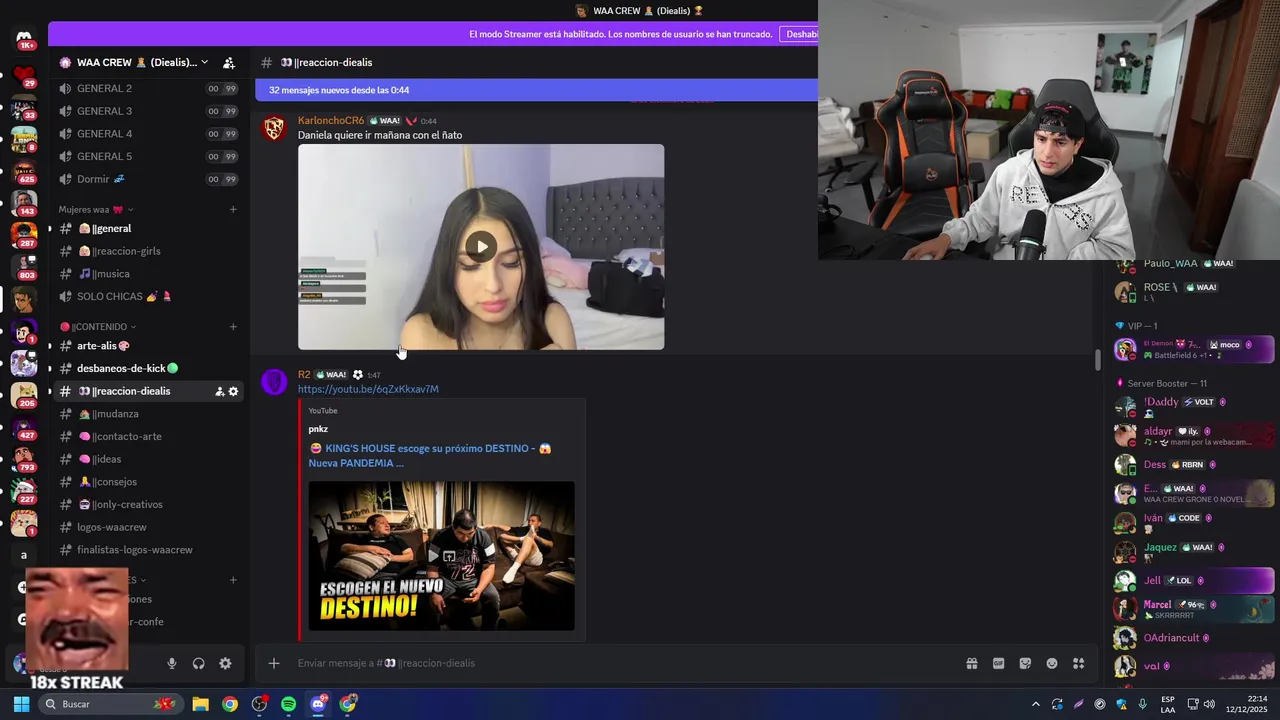This screenshot has width=1280, height=720.
Task: Show hidden system tray icons chevron
Action: (1035, 704)
